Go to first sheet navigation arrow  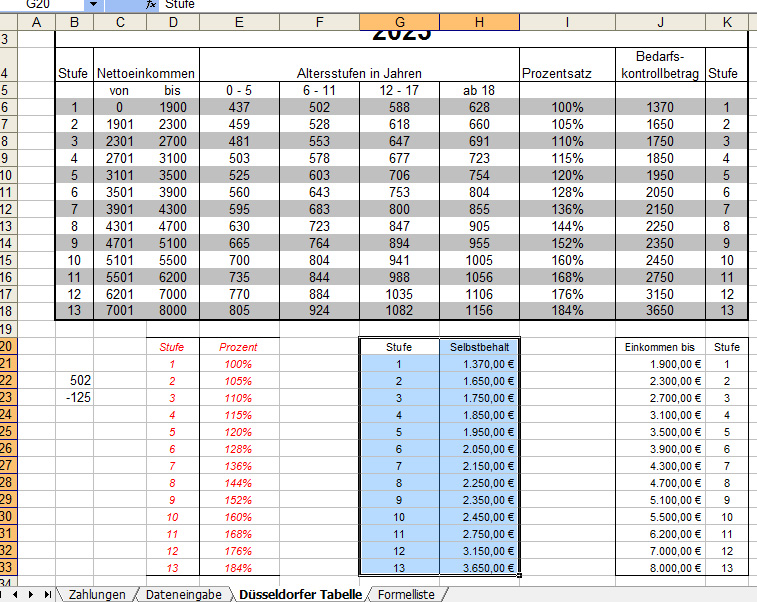(x=3, y=594)
